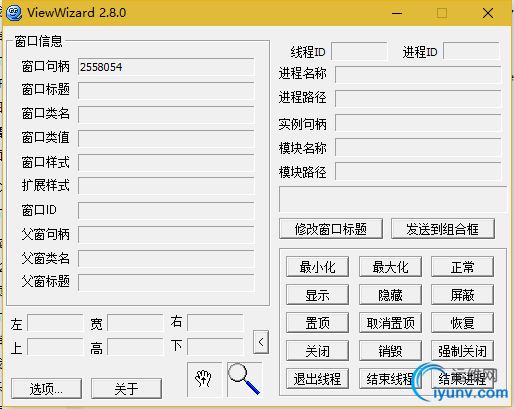Click the 进程ID input field
514x409 pixels.
[471, 51]
